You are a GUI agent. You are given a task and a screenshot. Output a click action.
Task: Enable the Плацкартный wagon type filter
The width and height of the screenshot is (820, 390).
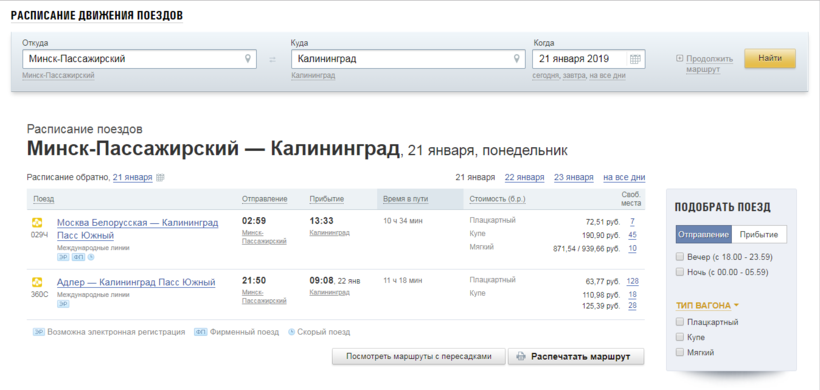(679, 322)
